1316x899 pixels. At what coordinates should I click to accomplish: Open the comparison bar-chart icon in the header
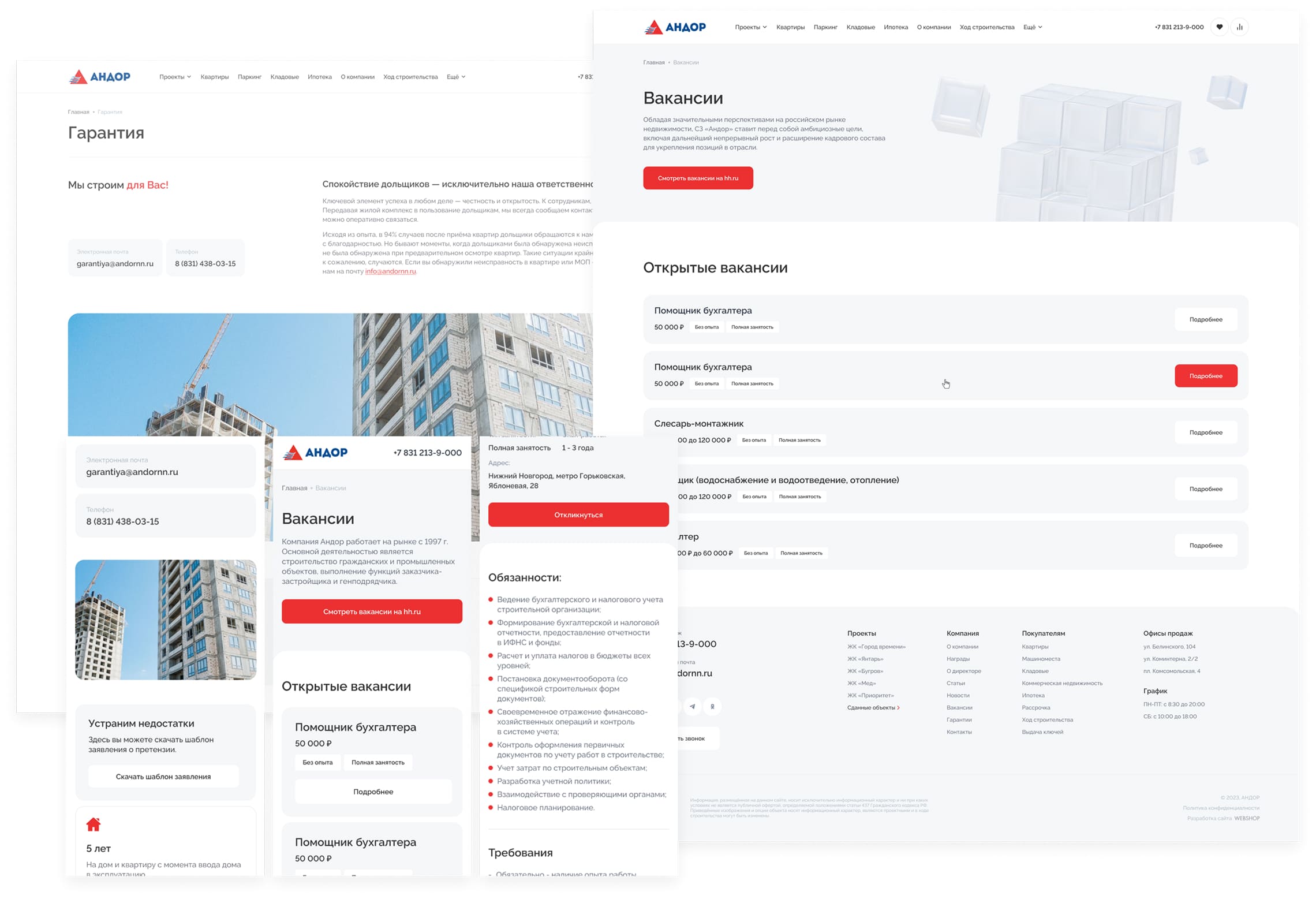[1239, 27]
